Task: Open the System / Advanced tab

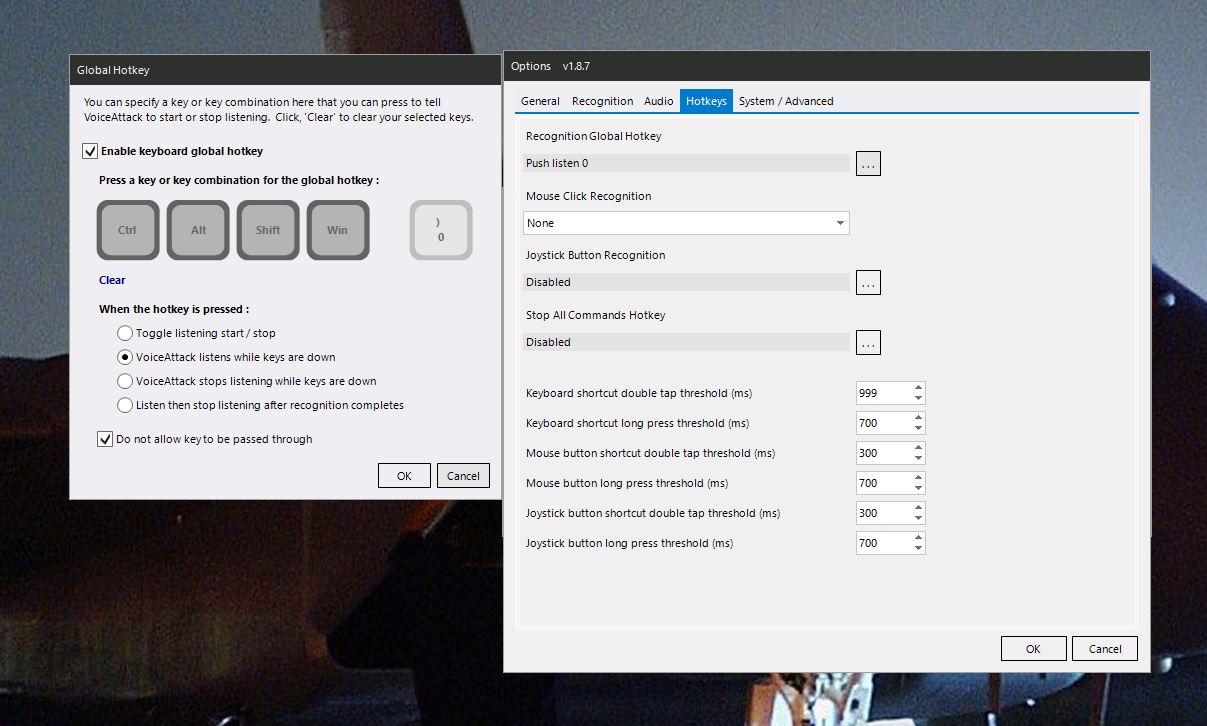Action: pos(786,101)
